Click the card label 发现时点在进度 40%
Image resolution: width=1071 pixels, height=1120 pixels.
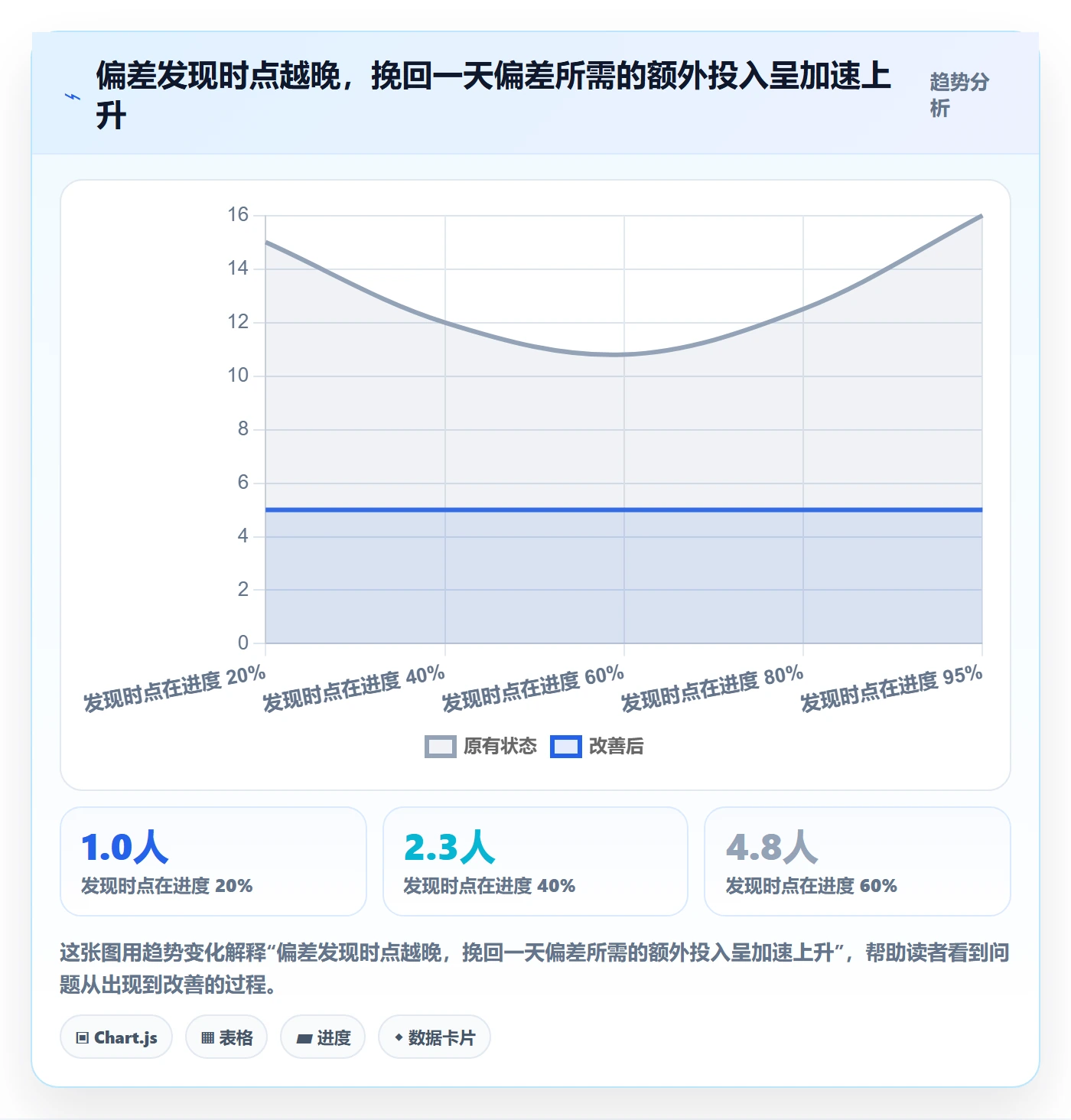pyautogui.click(x=490, y=886)
